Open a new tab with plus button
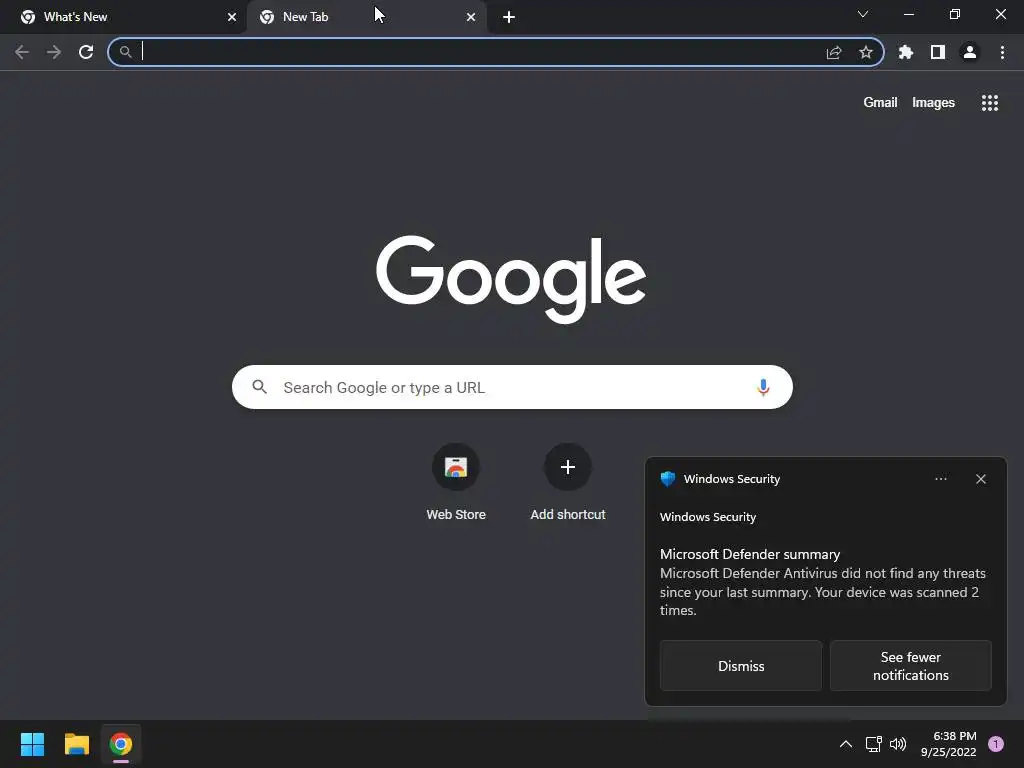Screen dimensions: 1024x768 pos(509,17)
